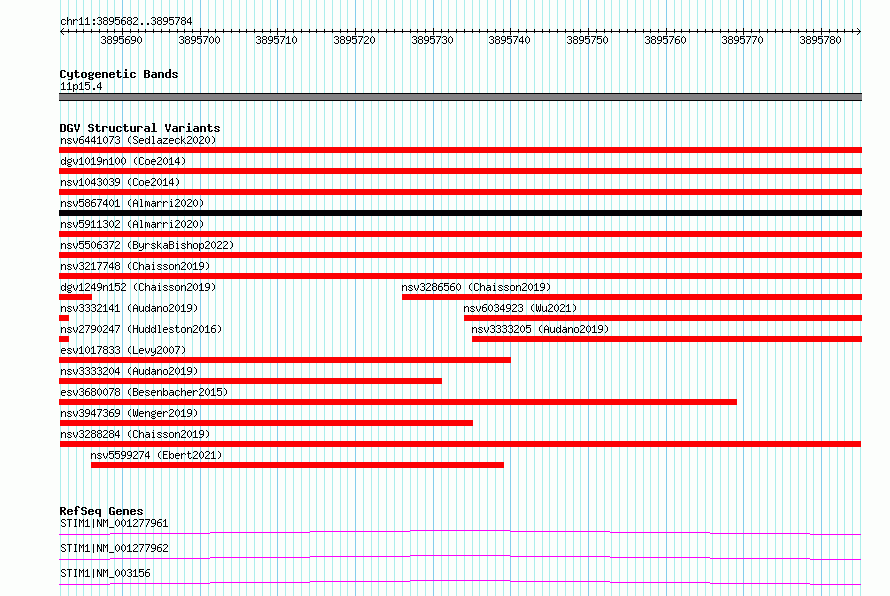
Task: Open variant nsv3333204 (Audano2019) label
Action: click(129, 371)
